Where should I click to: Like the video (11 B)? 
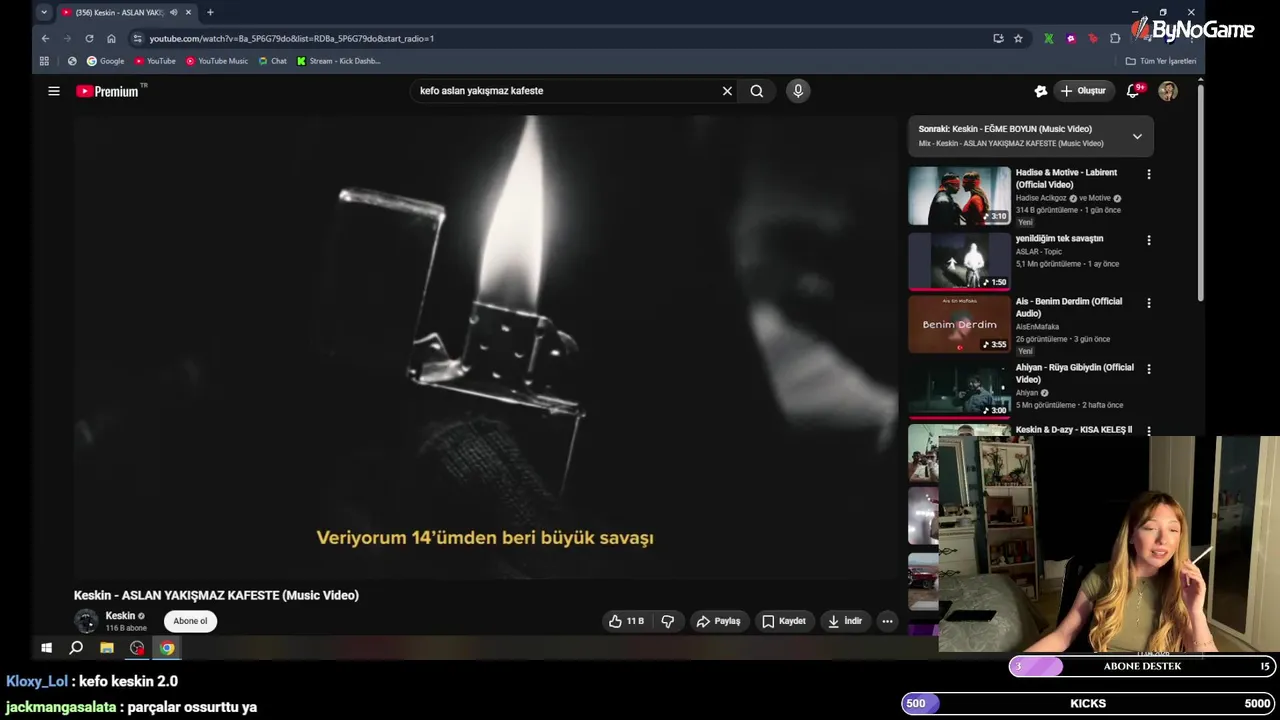[626, 621]
